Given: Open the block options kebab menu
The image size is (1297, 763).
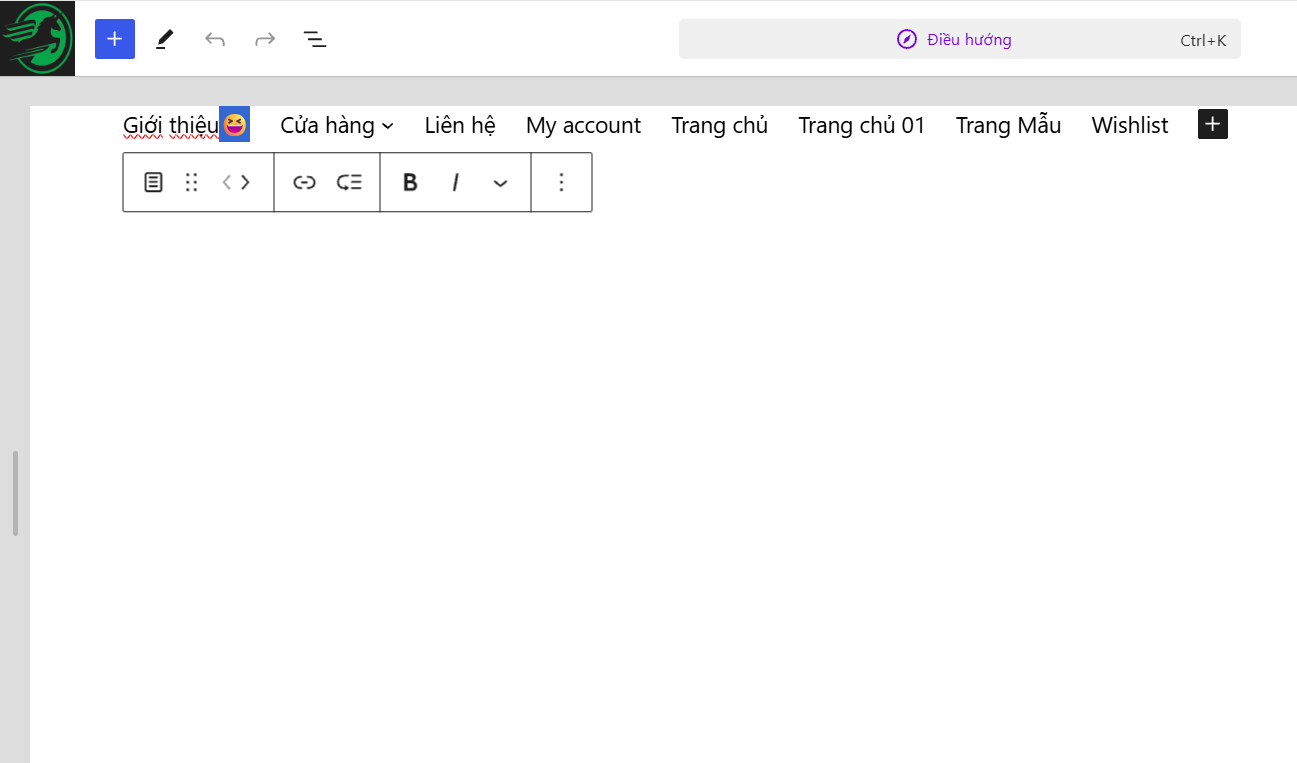Looking at the screenshot, I should [x=561, y=182].
